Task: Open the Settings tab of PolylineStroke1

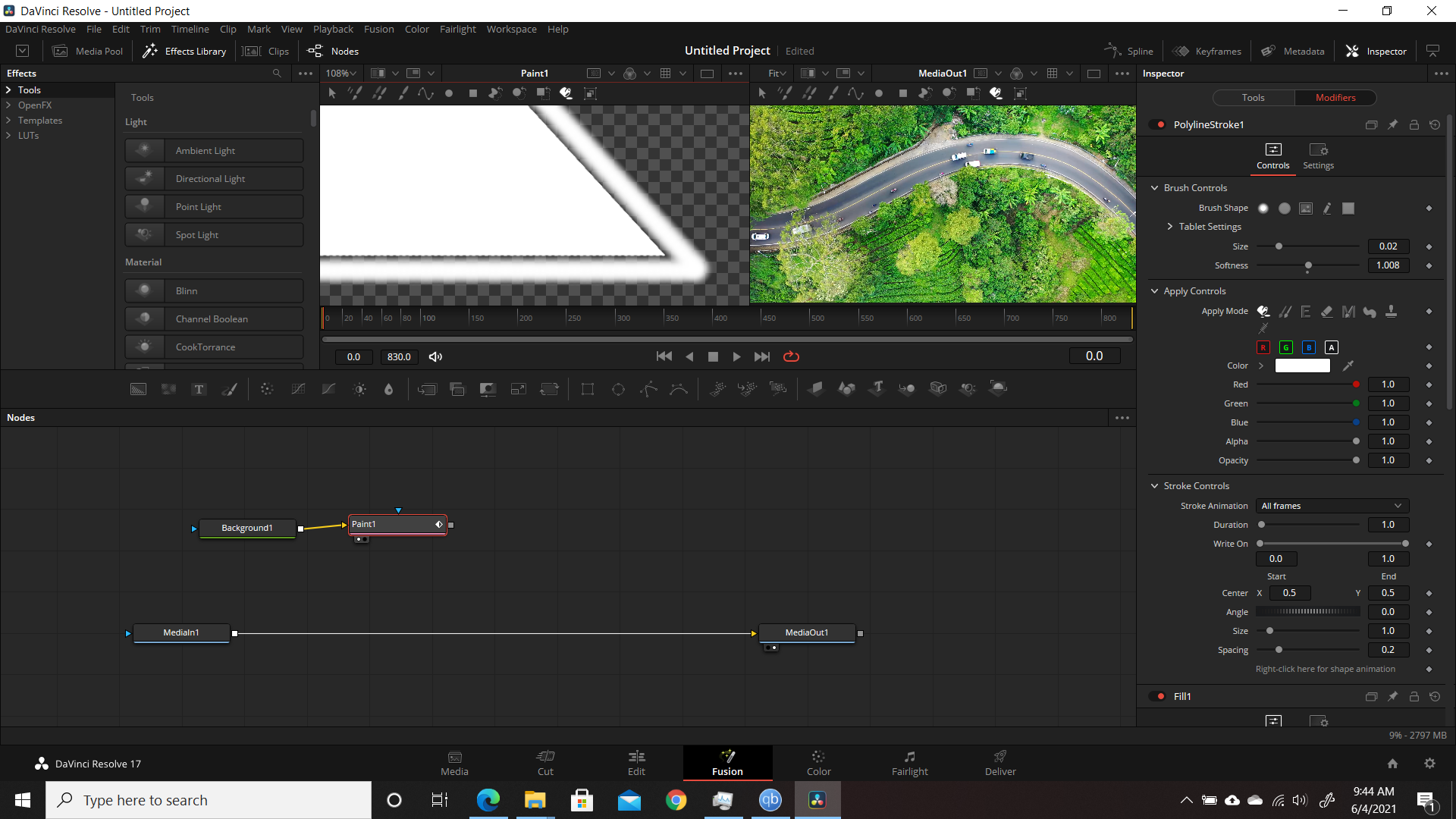Action: click(x=1319, y=155)
